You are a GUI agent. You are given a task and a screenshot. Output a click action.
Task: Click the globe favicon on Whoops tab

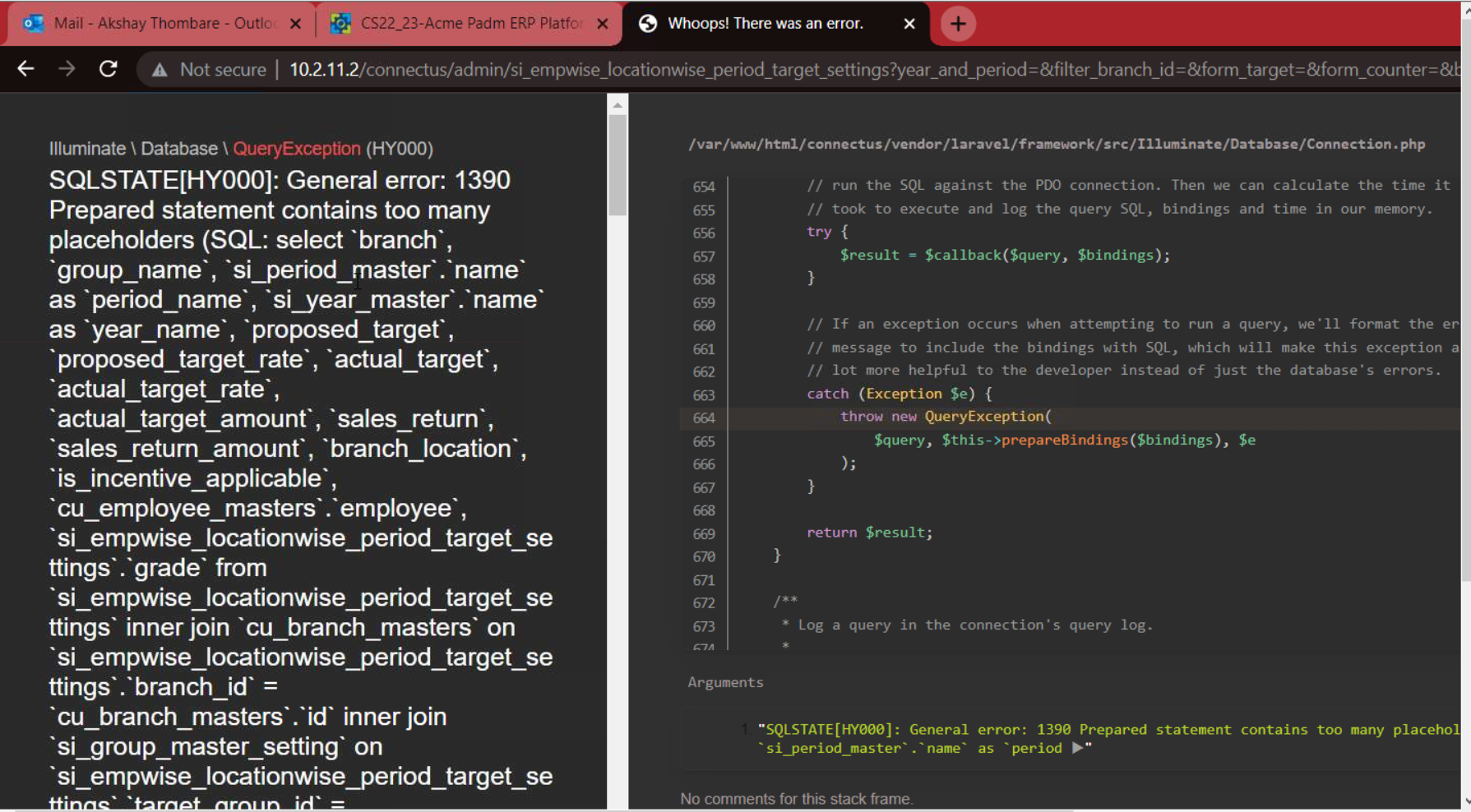pos(648,23)
